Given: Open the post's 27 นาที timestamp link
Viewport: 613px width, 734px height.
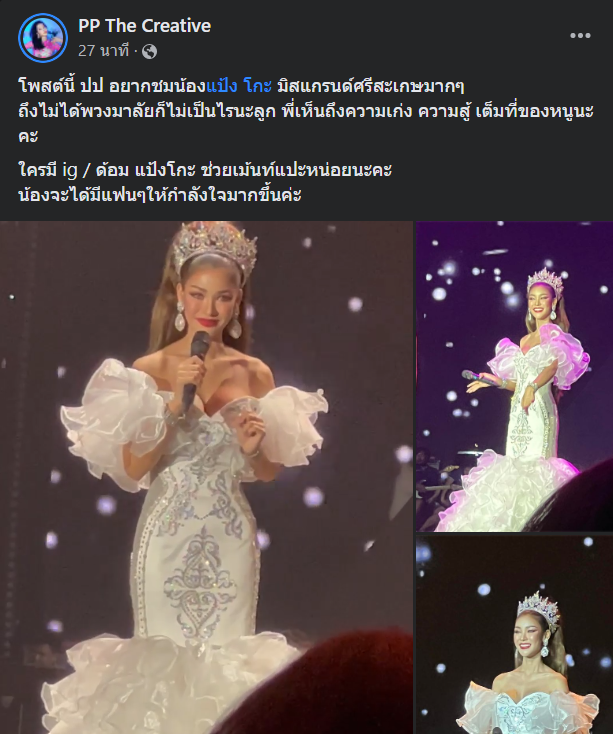Looking at the screenshot, I should tap(103, 51).
